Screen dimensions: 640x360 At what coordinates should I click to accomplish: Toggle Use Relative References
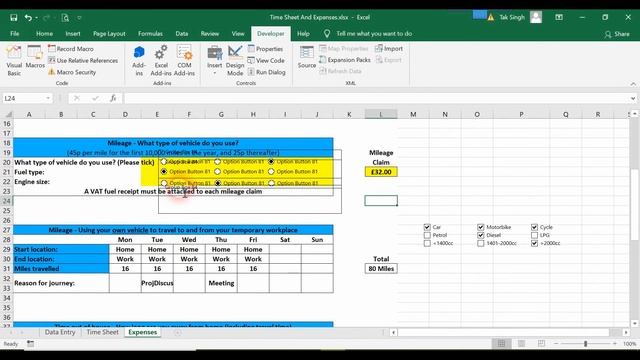pos(83,60)
